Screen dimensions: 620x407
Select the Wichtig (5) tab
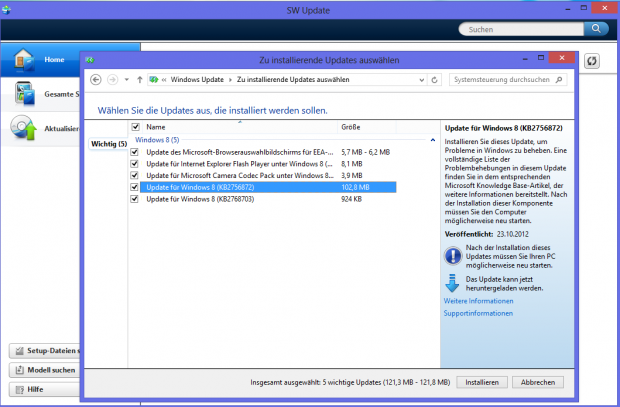coord(108,144)
